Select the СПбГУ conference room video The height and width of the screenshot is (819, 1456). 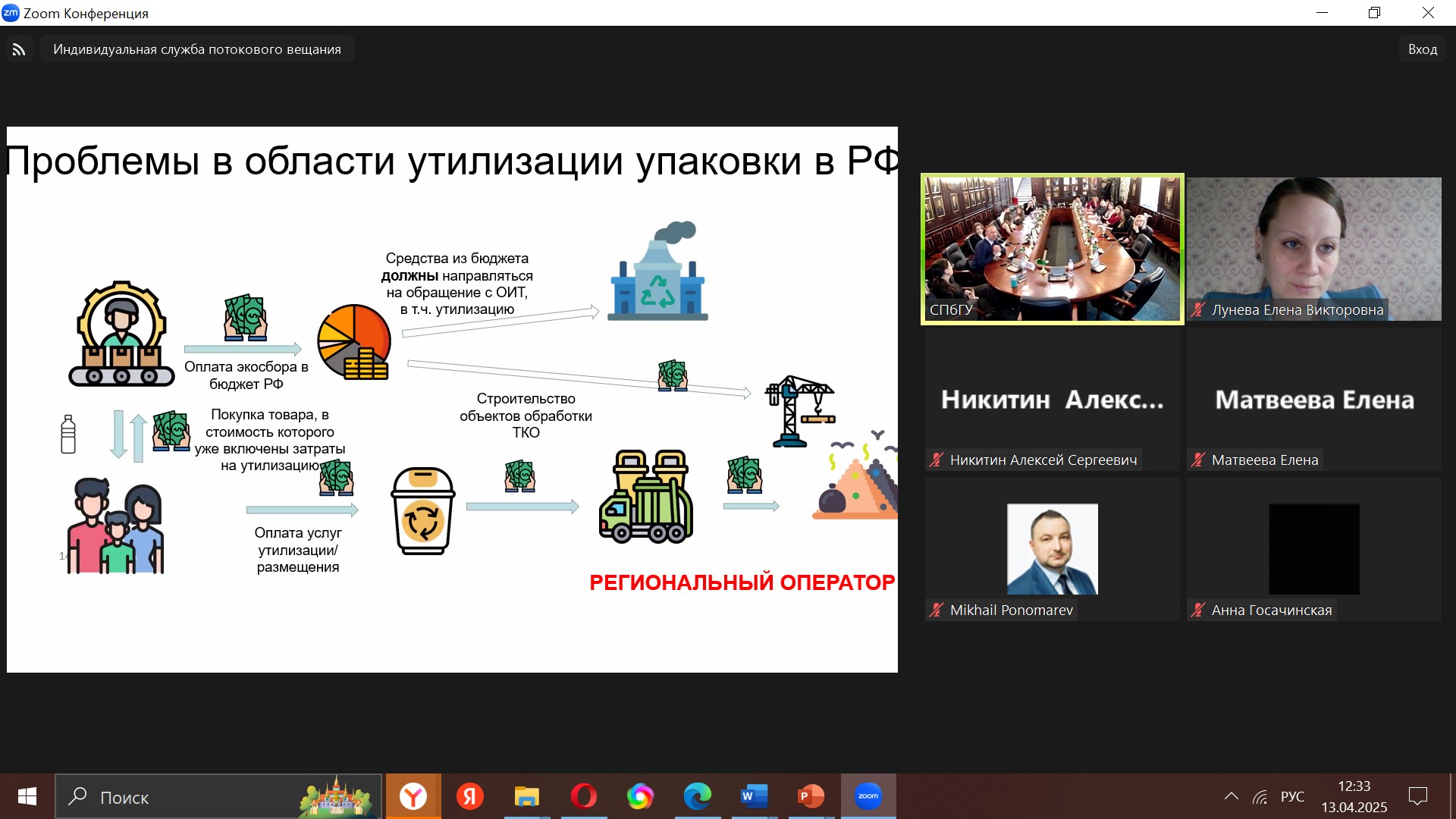[x=1052, y=249]
